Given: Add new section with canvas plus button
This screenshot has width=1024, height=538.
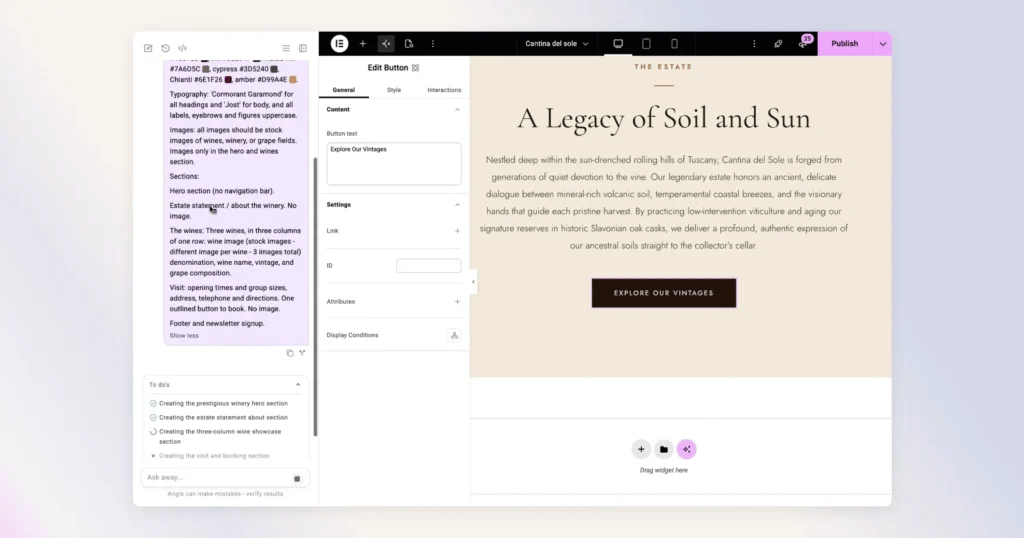Looking at the screenshot, I should [641, 449].
